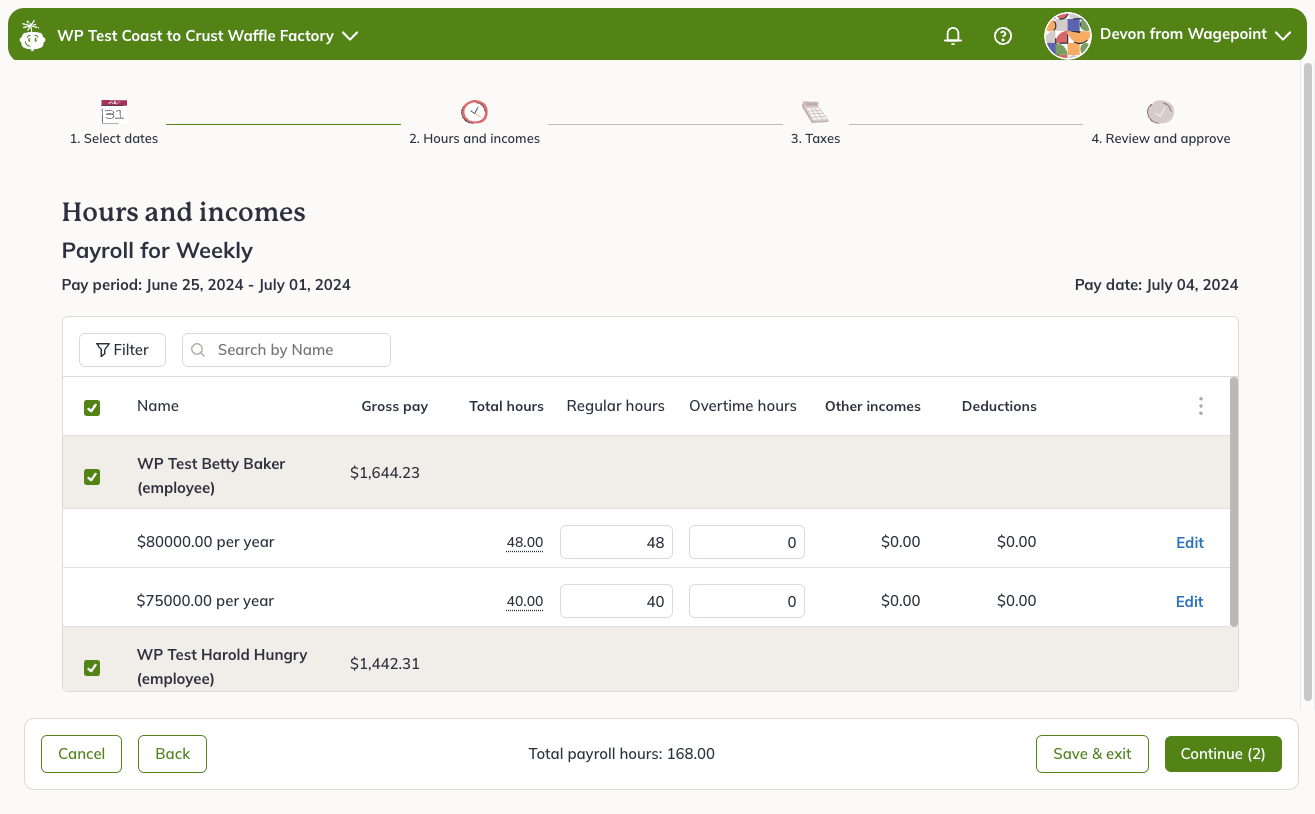Go to step 1. Select dates
1315x814 pixels.
pyautogui.click(x=114, y=139)
